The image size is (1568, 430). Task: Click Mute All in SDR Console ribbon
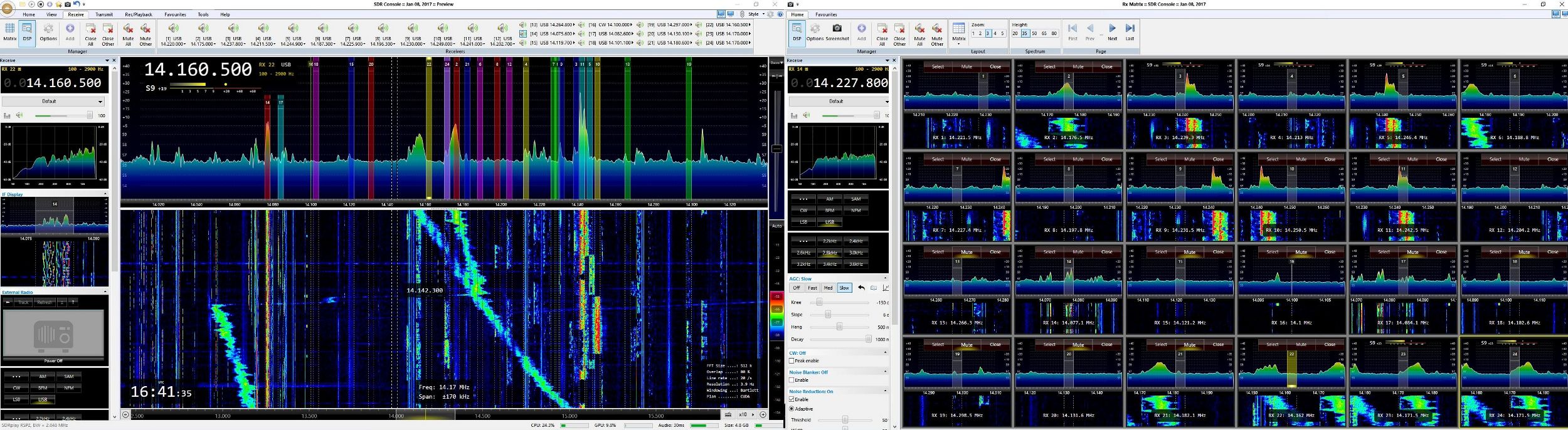128,31
